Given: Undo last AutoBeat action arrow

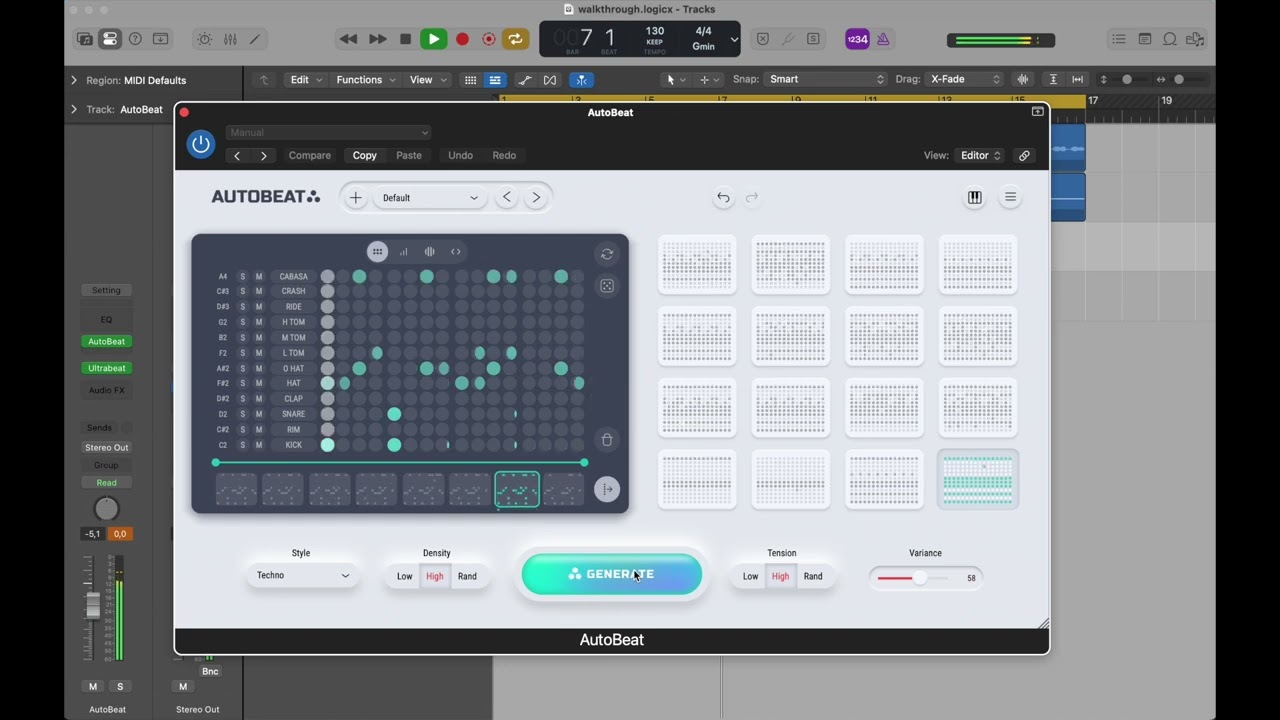Looking at the screenshot, I should [723, 197].
